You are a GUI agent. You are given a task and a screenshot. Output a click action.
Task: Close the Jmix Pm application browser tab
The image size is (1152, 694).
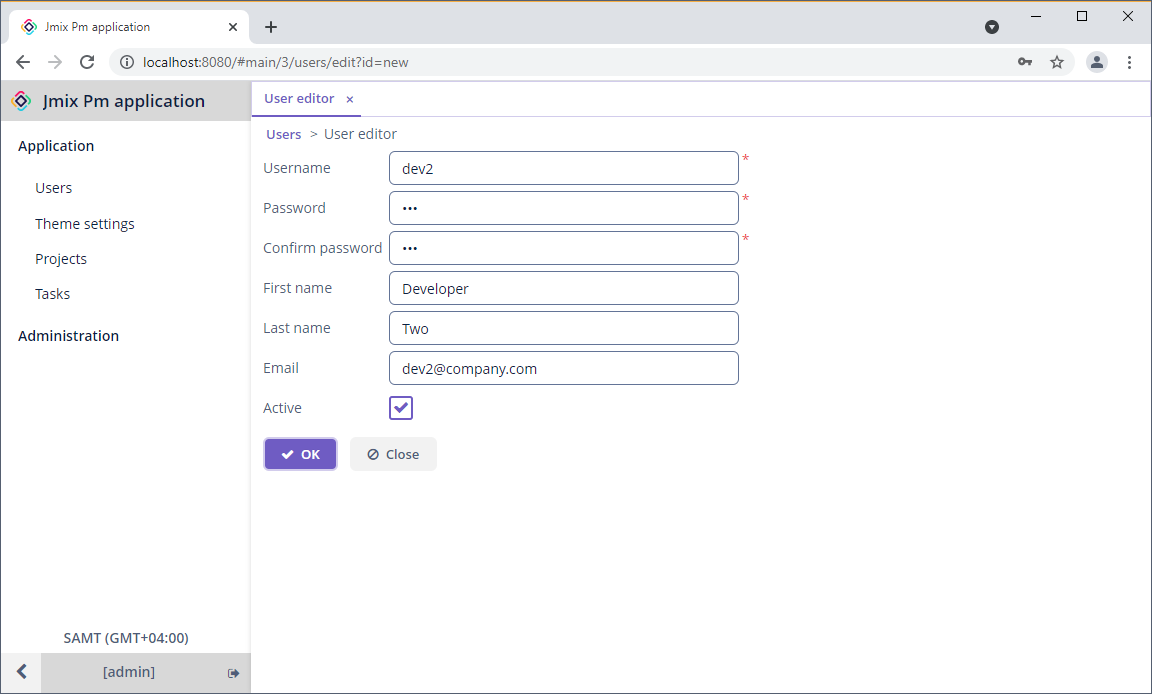pos(233,27)
